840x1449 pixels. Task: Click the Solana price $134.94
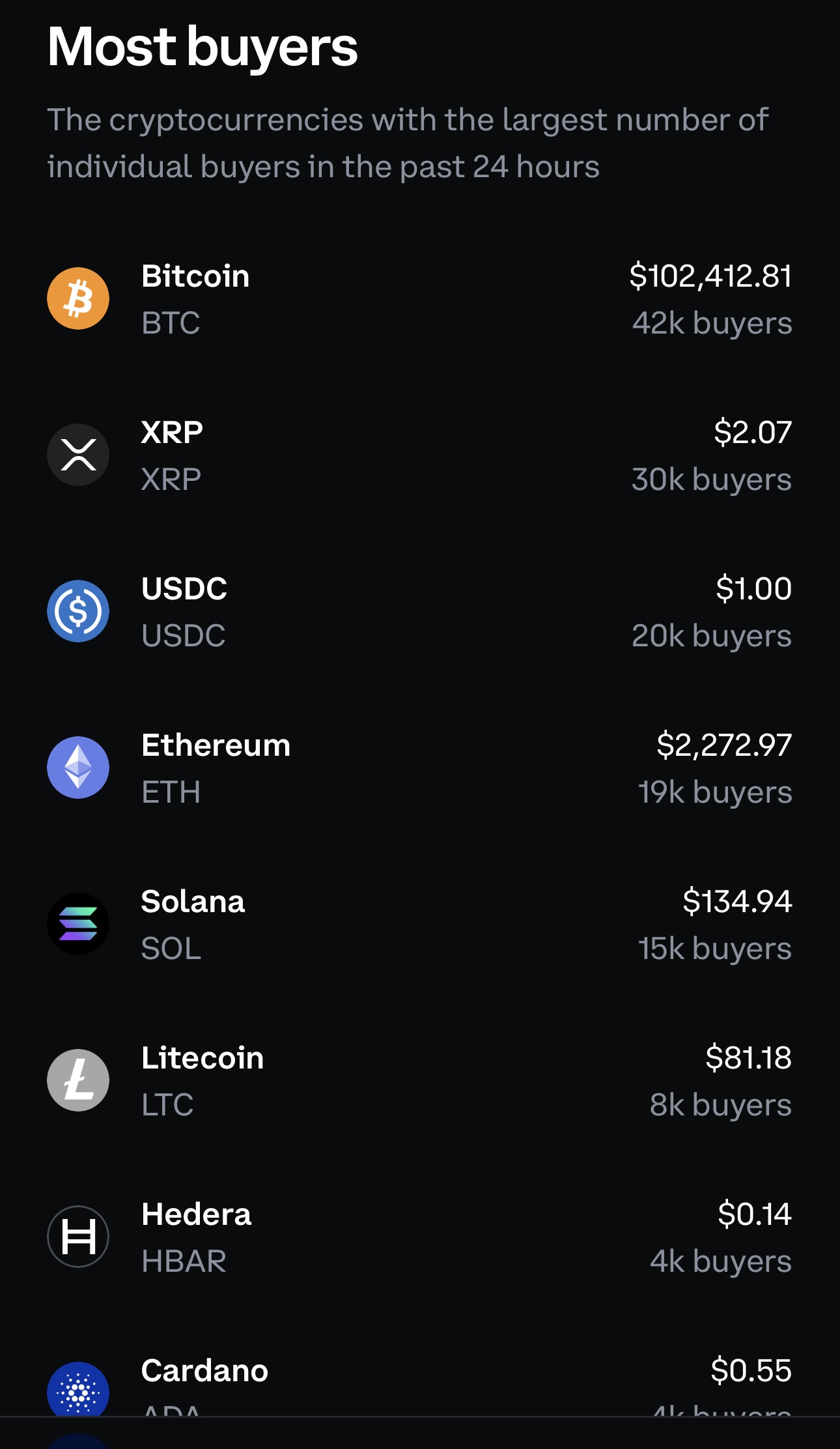click(x=737, y=902)
